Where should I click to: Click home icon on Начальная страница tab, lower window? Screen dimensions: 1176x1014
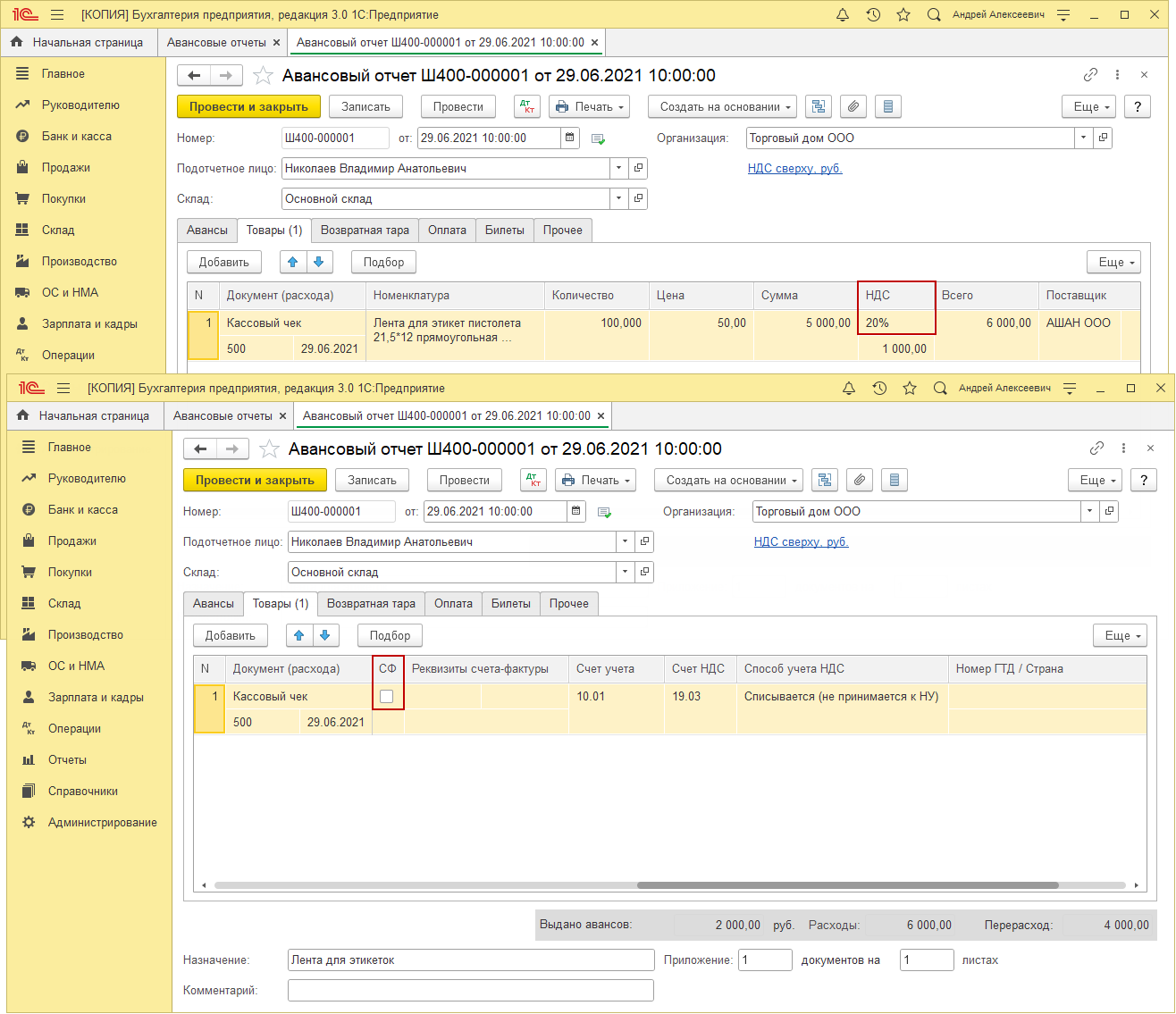tap(22, 415)
